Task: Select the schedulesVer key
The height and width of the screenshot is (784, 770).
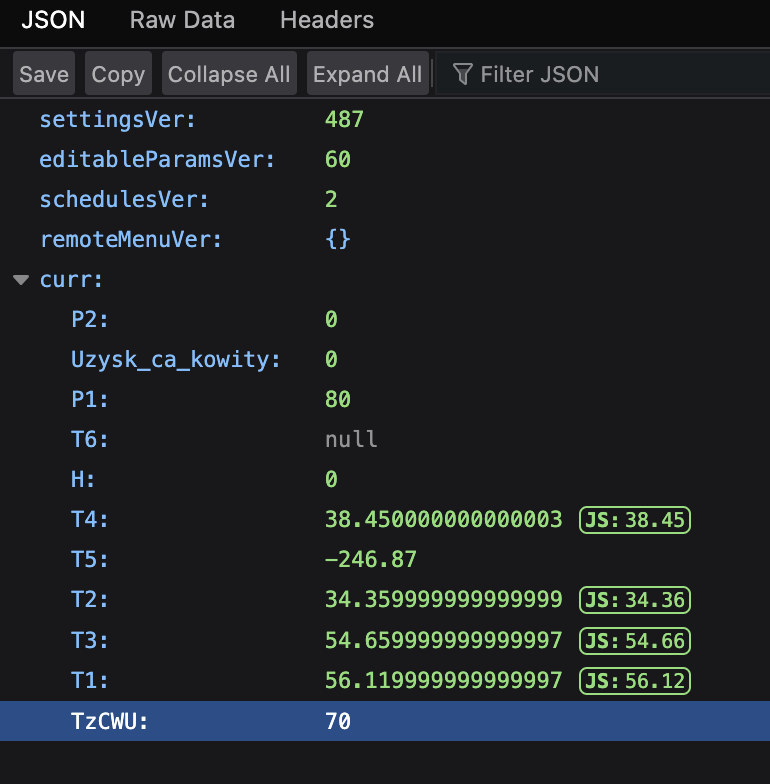Action: [x=124, y=200]
